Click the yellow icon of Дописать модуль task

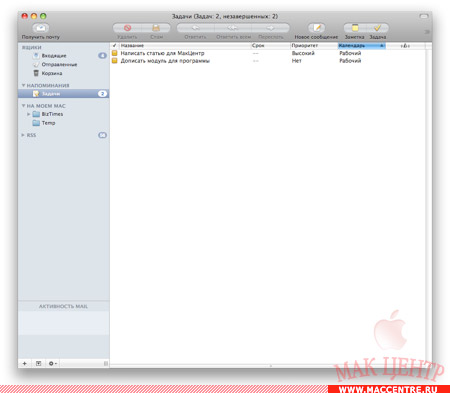(x=115, y=61)
